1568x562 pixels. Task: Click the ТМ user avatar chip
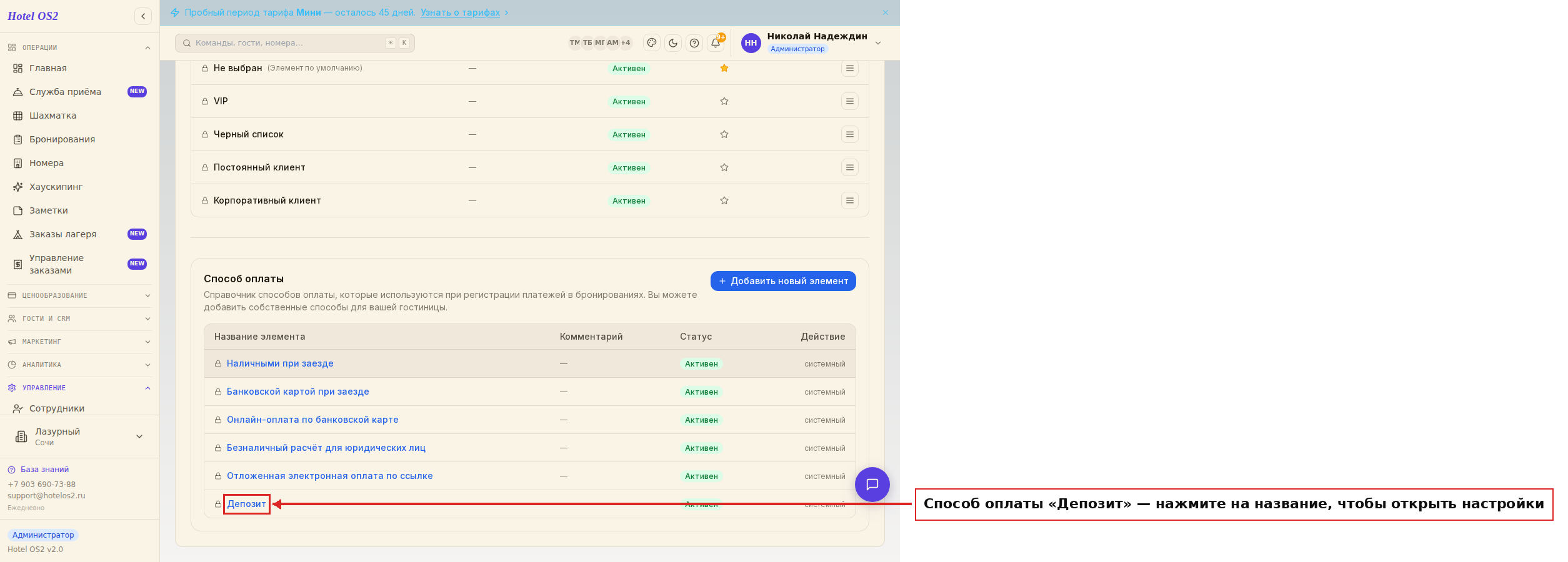(574, 42)
